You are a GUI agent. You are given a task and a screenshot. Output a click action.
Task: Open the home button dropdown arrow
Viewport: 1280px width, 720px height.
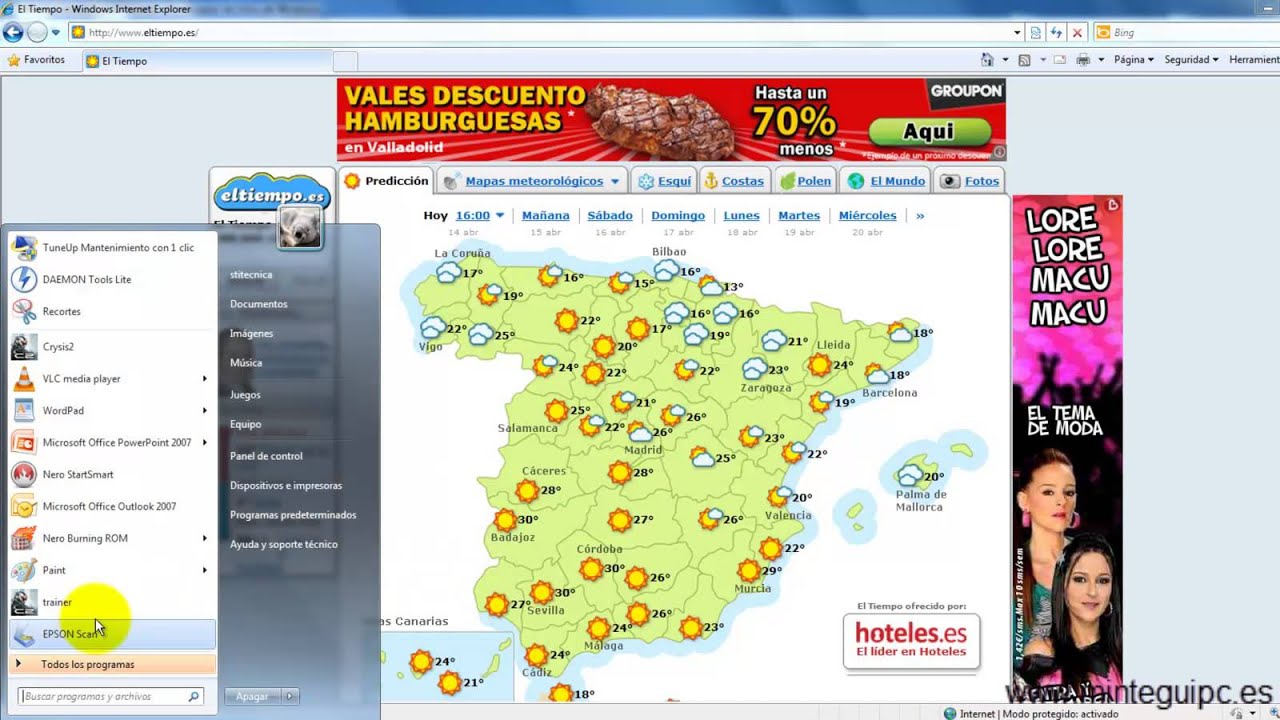click(1003, 60)
